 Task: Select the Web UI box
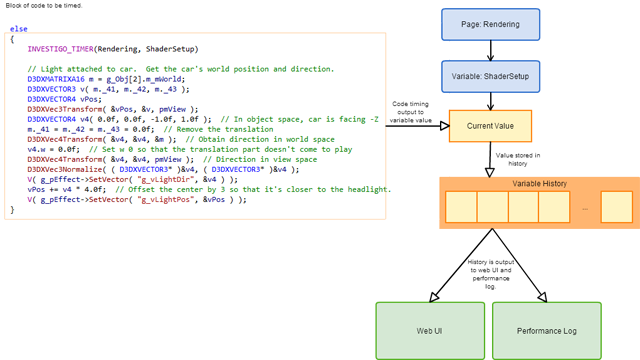tap(430, 331)
